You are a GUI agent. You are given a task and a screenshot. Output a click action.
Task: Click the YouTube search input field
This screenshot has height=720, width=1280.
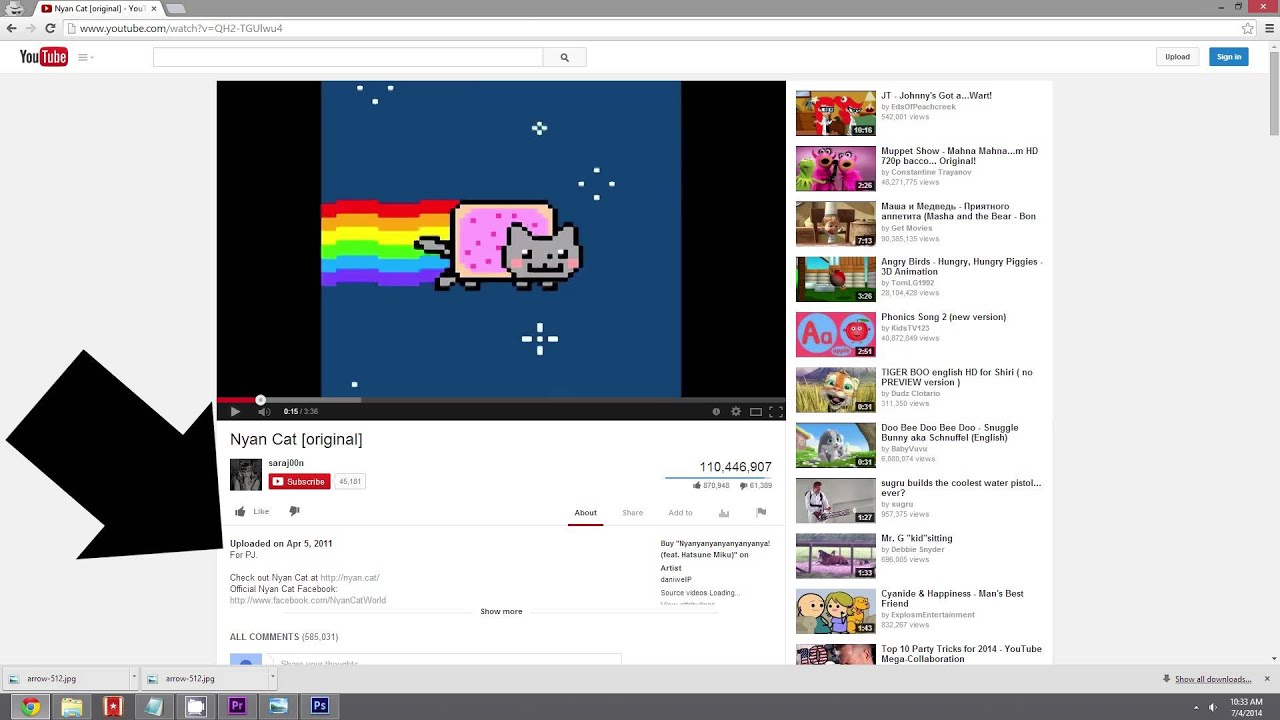point(348,57)
